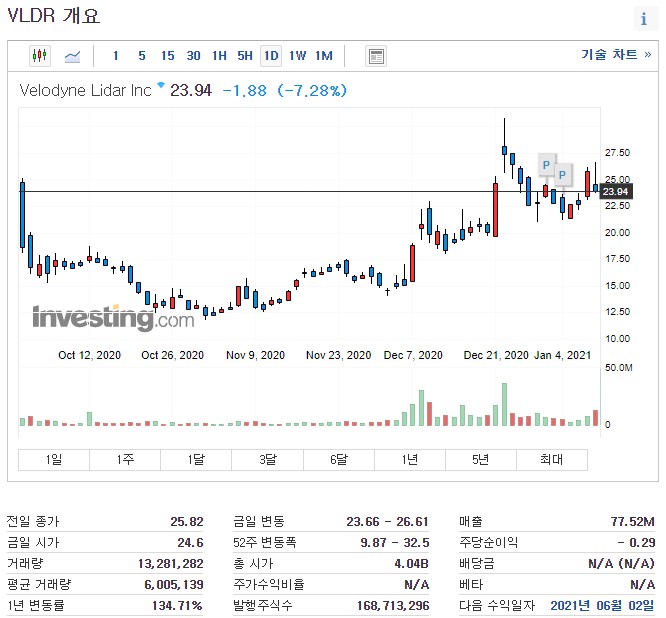Click the 발행주식수 value 168,713,296
The height and width of the screenshot is (618, 666).
393,605
